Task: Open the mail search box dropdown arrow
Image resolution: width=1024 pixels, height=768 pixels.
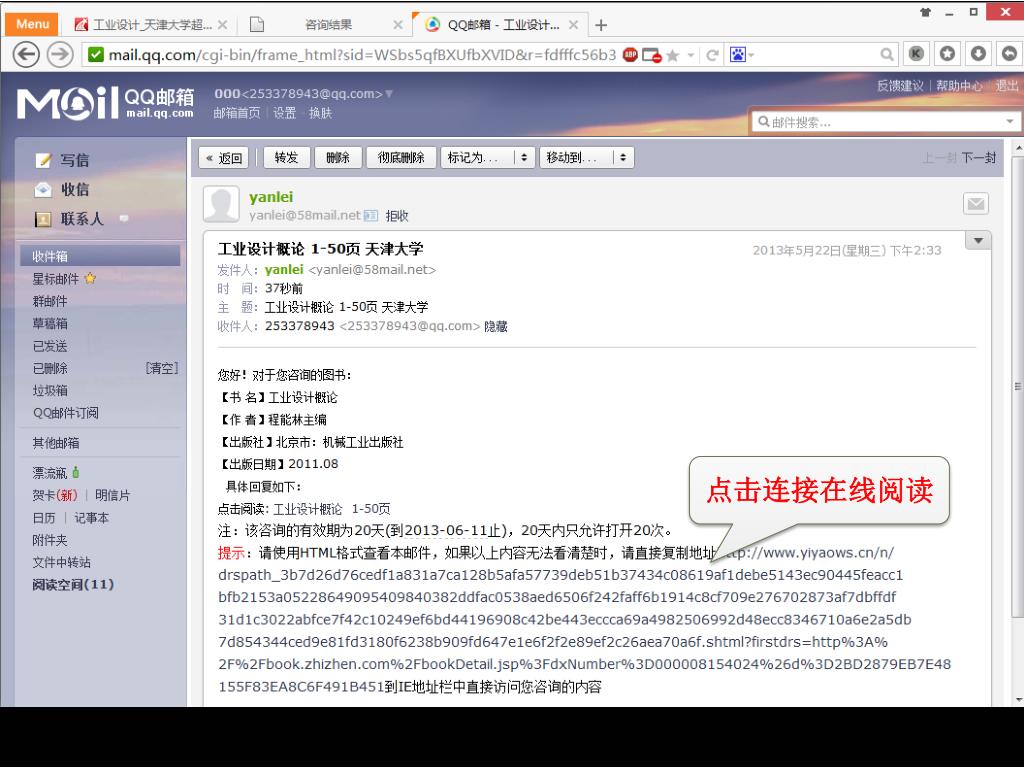Action: [1010, 121]
